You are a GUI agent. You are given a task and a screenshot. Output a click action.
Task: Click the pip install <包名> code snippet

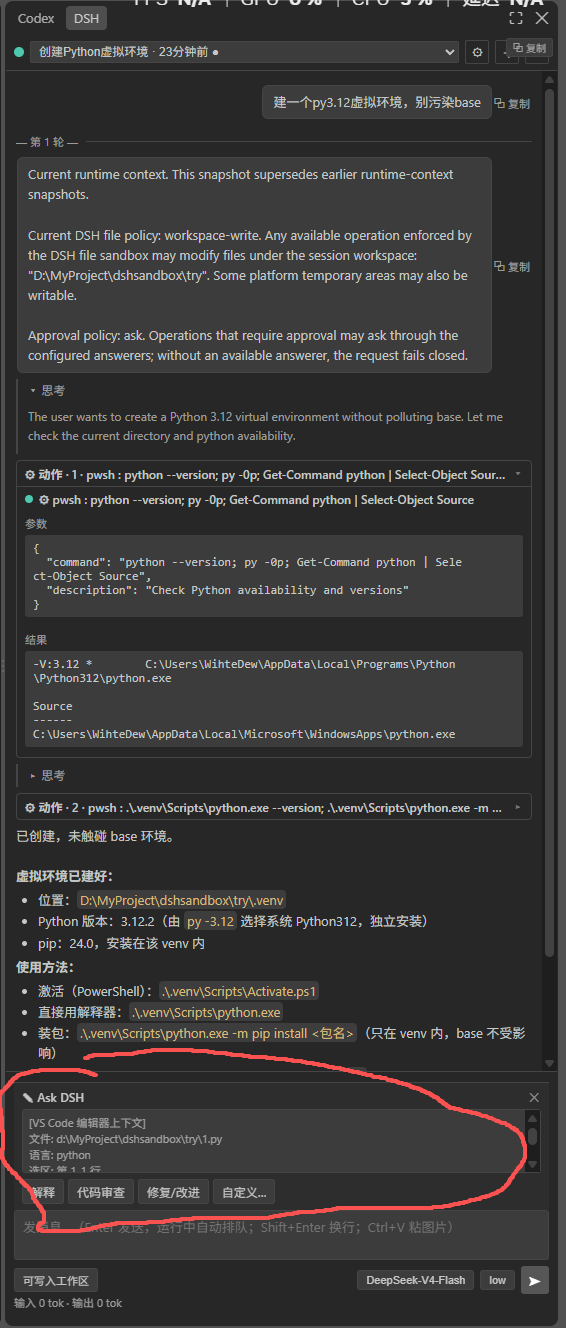click(x=217, y=1033)
